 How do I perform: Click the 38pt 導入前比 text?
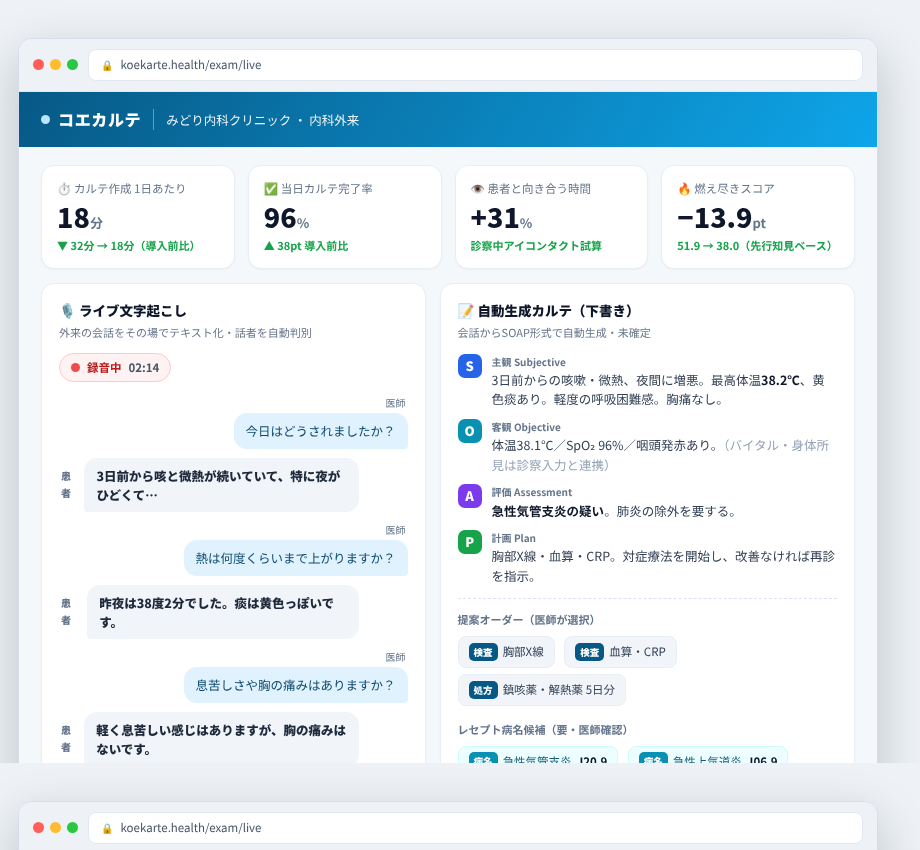[306, 246]
